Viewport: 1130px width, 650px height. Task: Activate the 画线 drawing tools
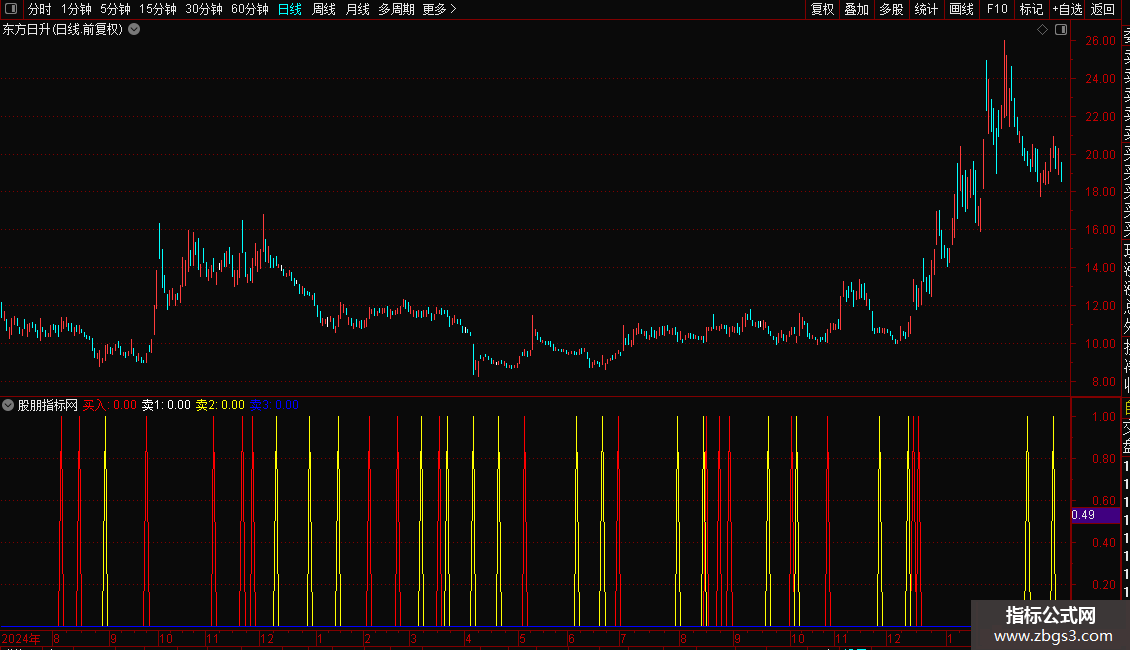coord(961,9)
